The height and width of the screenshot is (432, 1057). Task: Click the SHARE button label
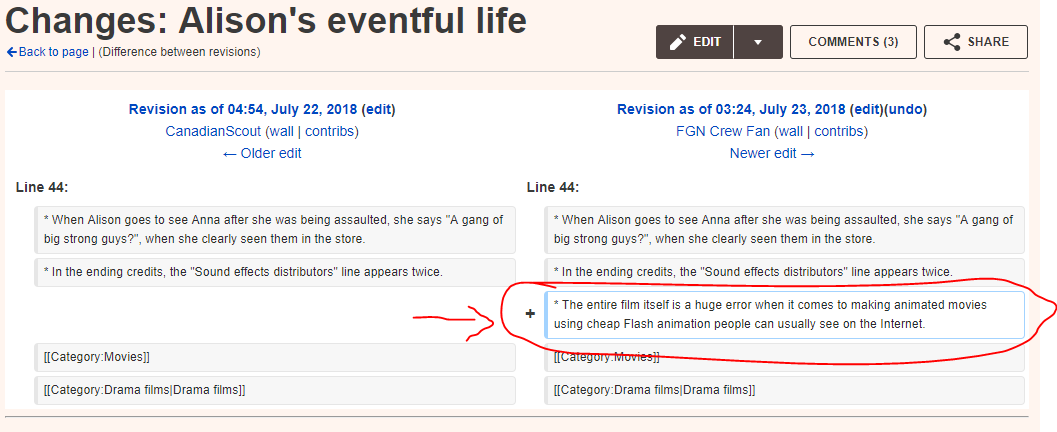pyautogui.click(x=988, y=42)
